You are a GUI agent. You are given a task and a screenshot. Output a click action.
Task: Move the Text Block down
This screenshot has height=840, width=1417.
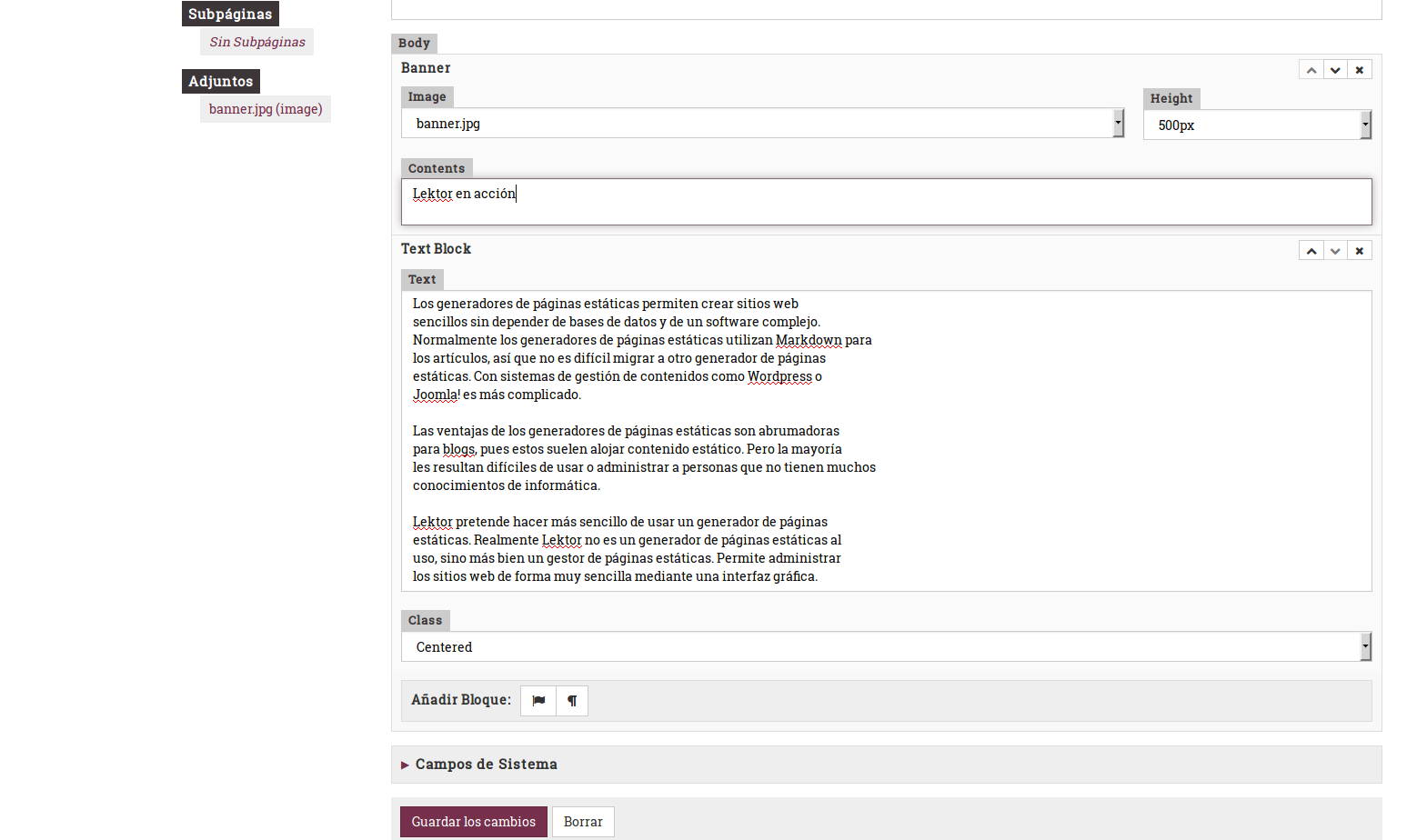(x=1335, y=251)
